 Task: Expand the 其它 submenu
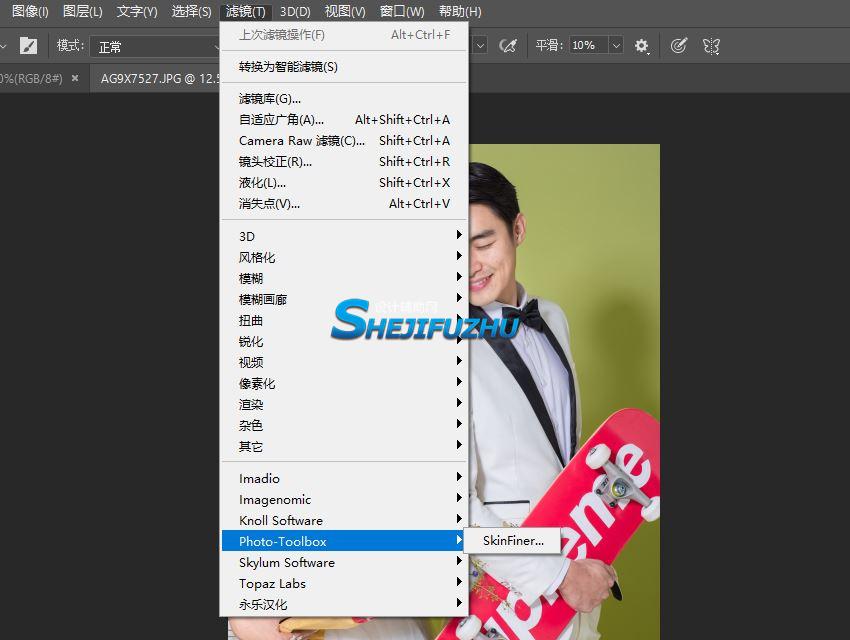click(344, 447)
